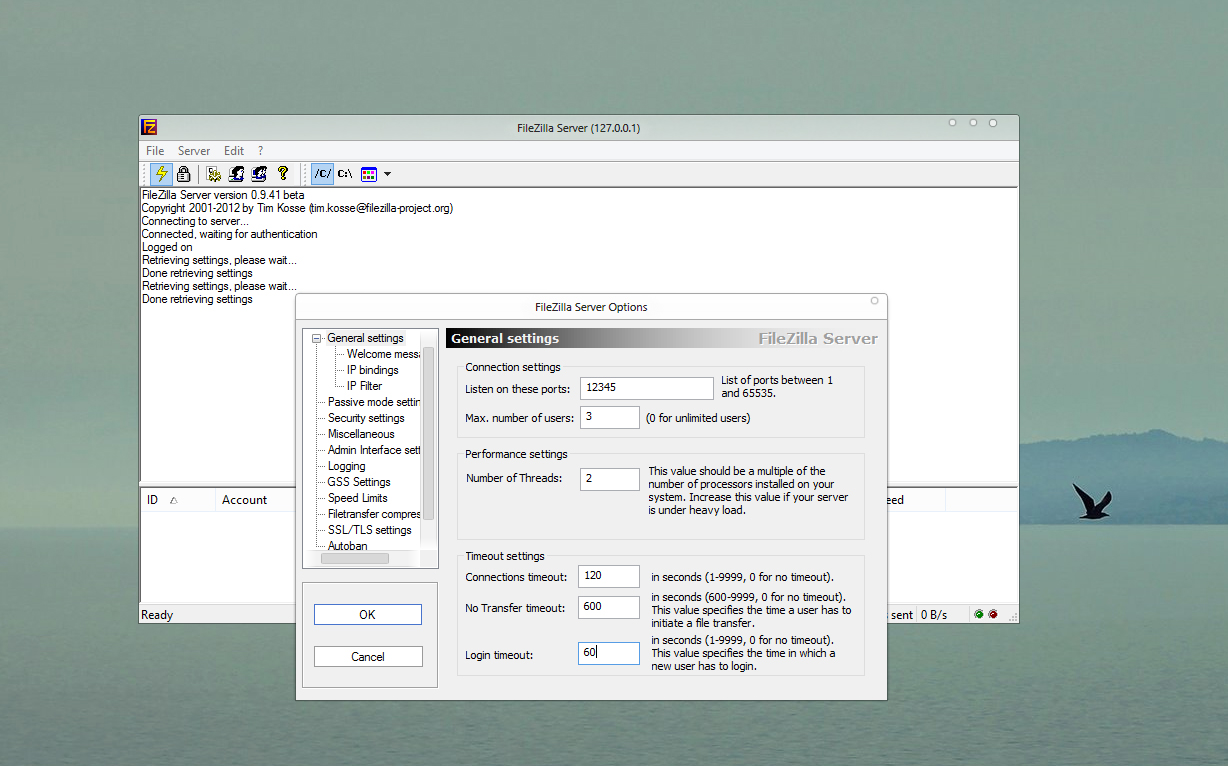Focus the Listen on these ports field
Viewport: 1228px width, 766px height.
[646, 388]
